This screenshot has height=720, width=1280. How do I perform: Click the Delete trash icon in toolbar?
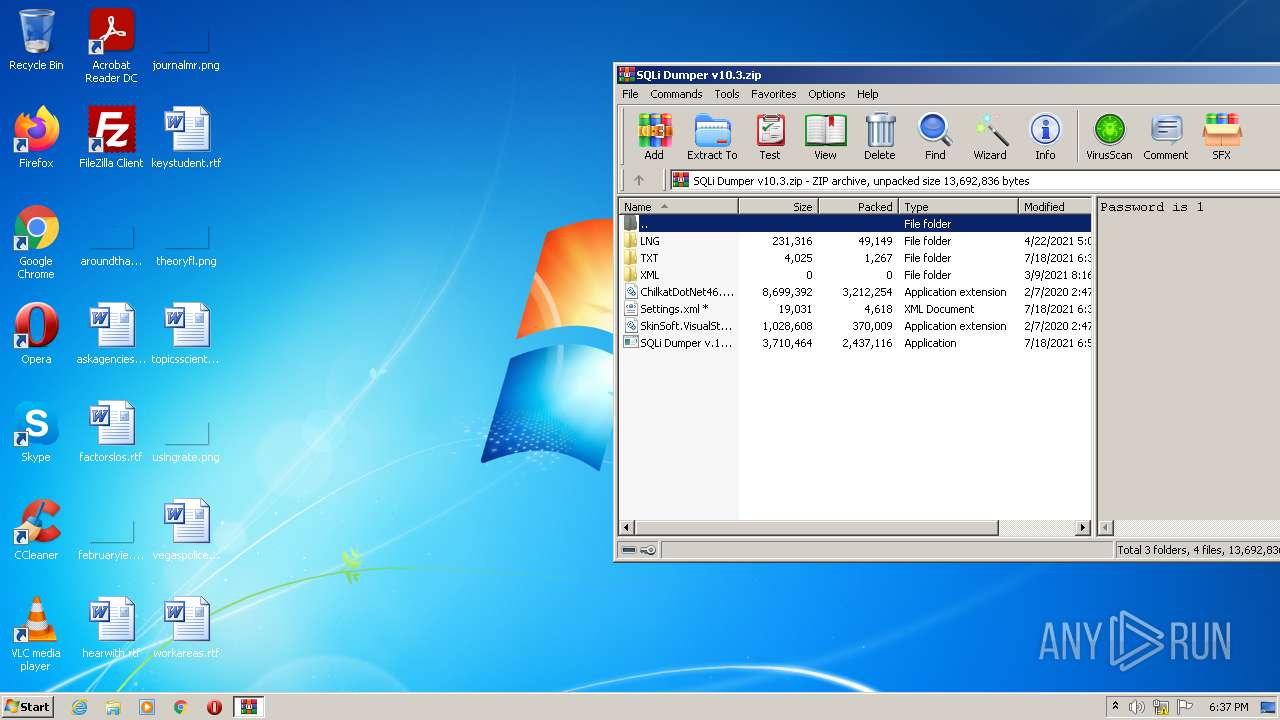click(880, 137)
